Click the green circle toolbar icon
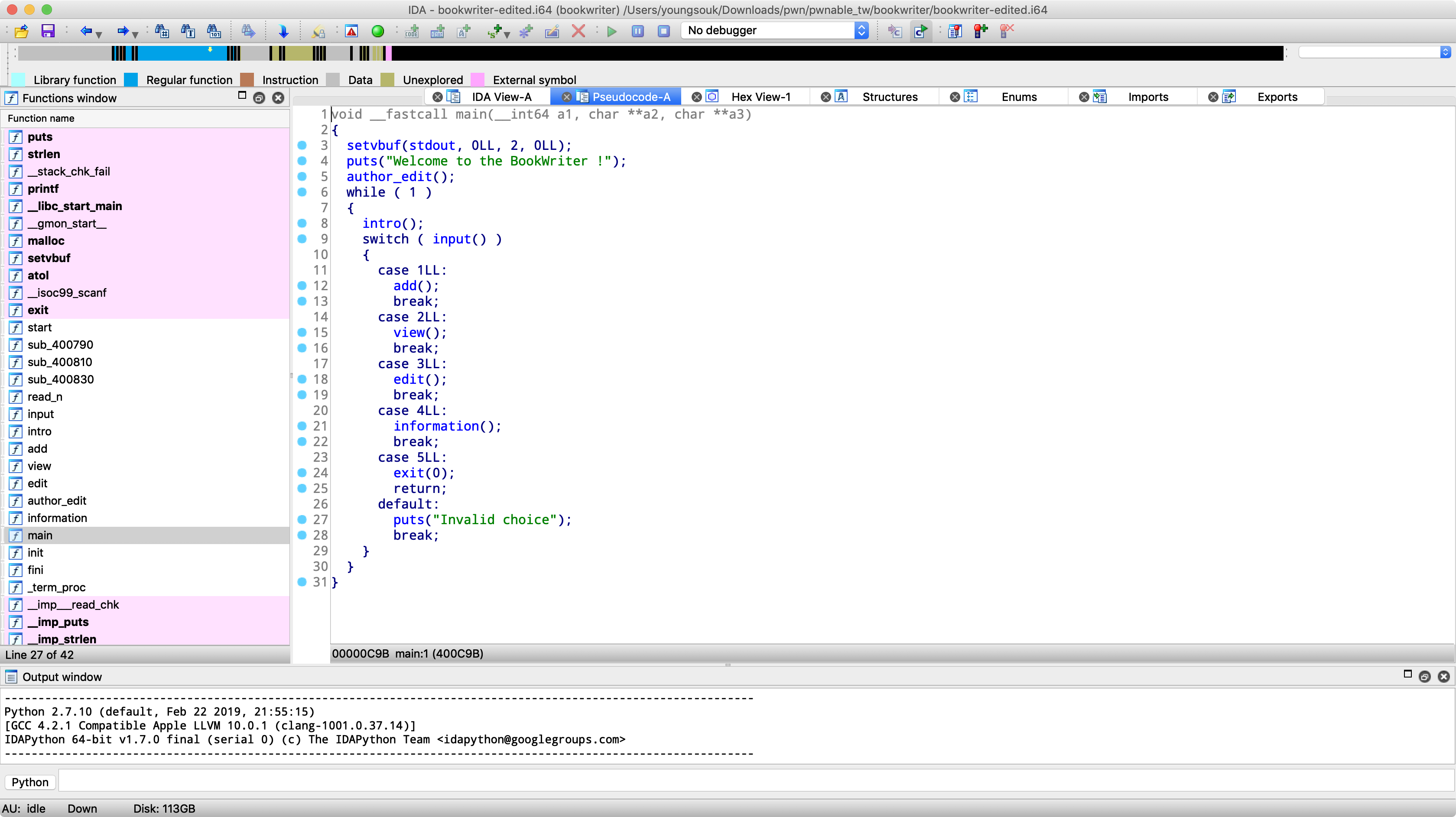Image resolution: width=1456 pixels, height=817 pixels. (x=377, y=31)
